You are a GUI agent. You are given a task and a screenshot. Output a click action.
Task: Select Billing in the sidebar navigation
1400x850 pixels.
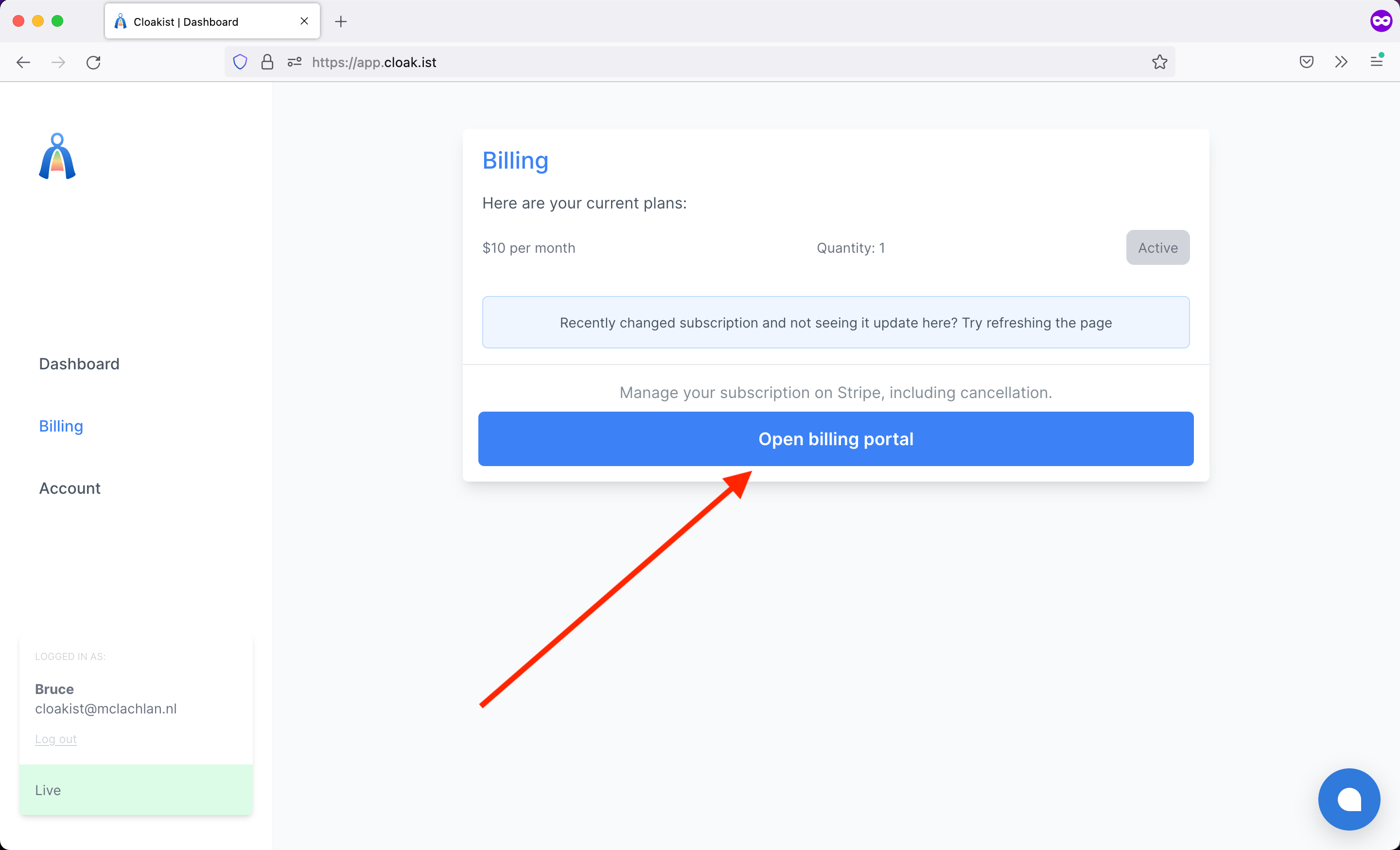pyautogui.click(x=61, y=426)
